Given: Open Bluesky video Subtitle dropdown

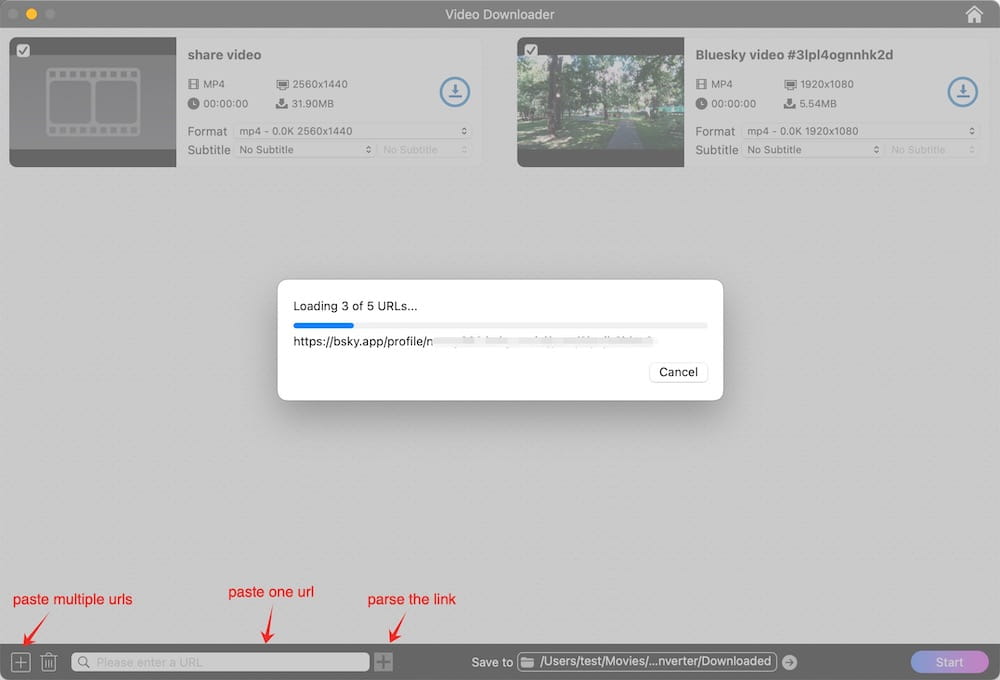Looking at the screenshot, I should click(x=812, y=150).
